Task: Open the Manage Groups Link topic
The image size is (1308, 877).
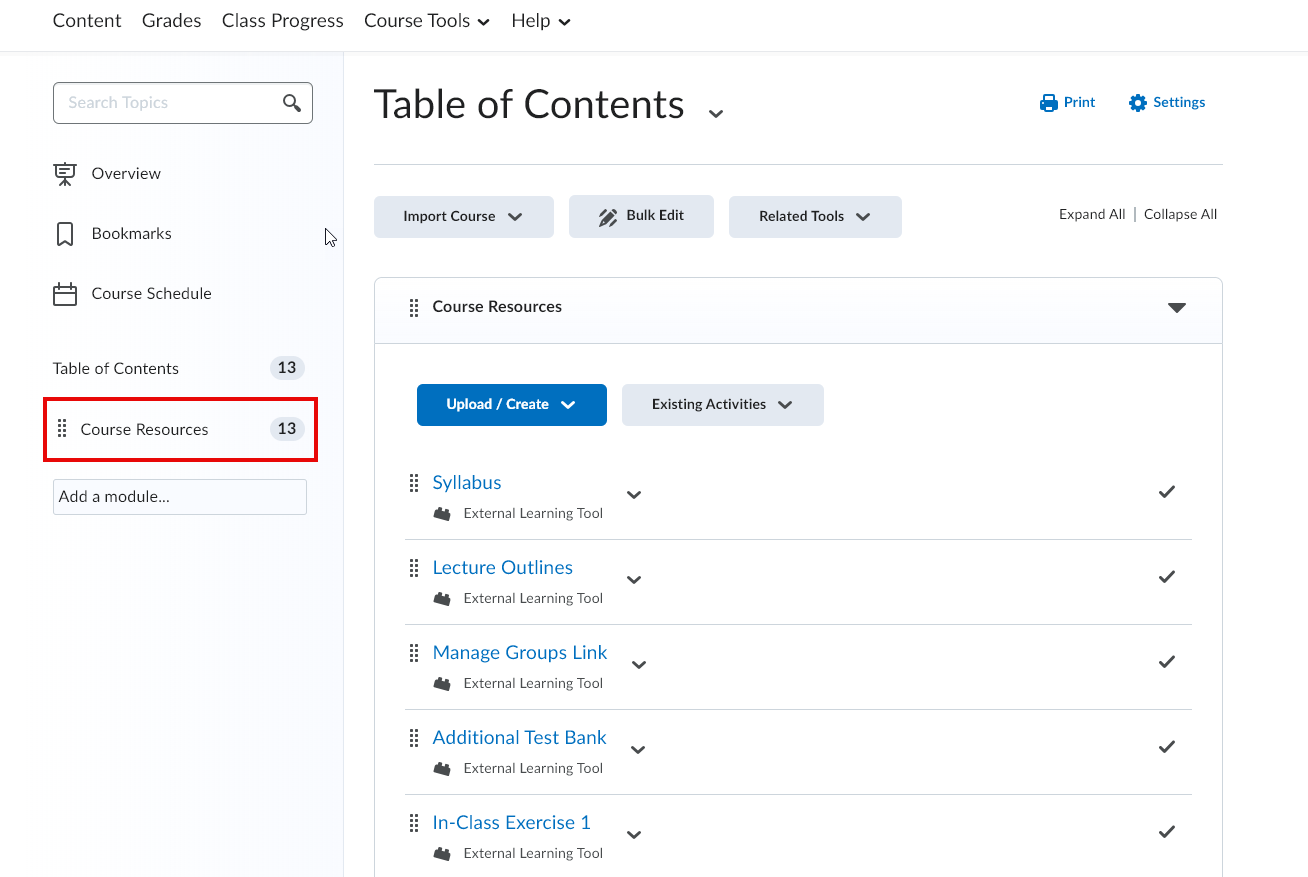Action: (x=520, y=653)
